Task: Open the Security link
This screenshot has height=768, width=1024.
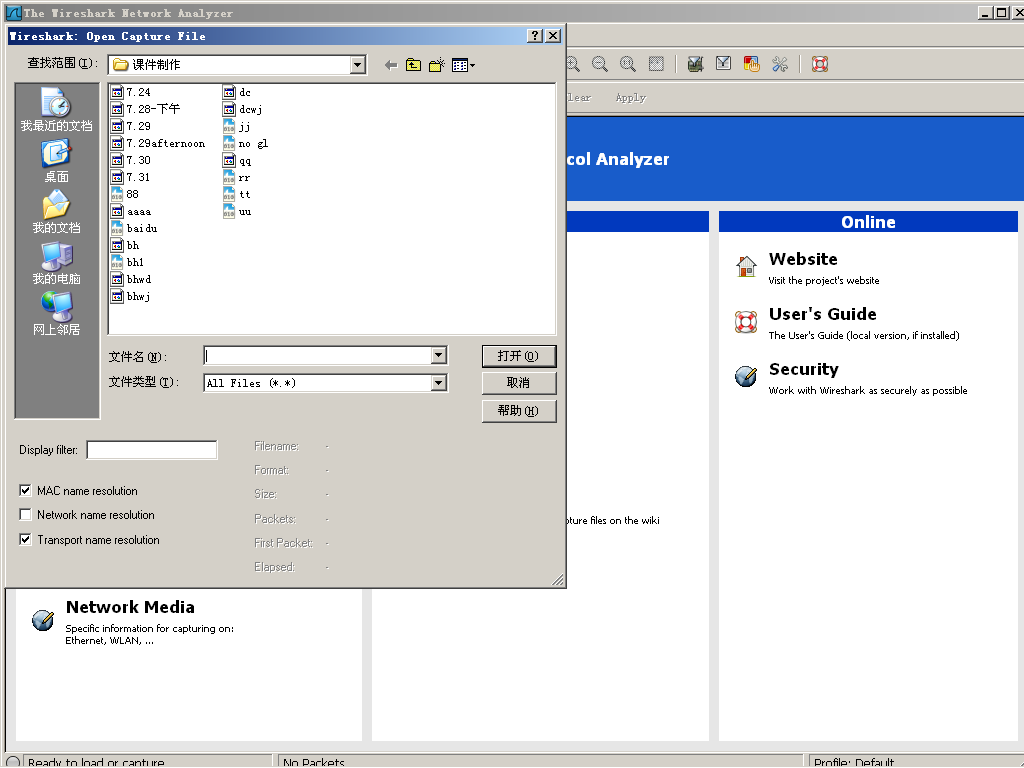Action: coord(803,369)
